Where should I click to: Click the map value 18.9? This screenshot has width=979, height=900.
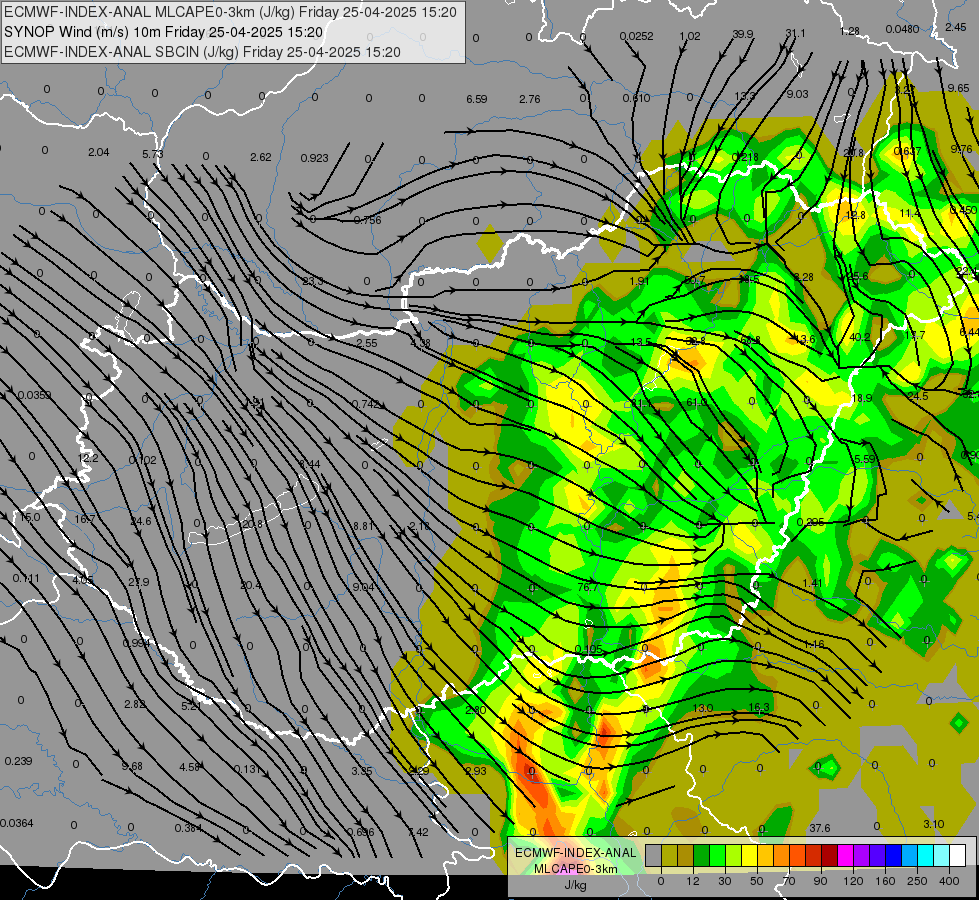pyautogui.click(x=862, y=398)
